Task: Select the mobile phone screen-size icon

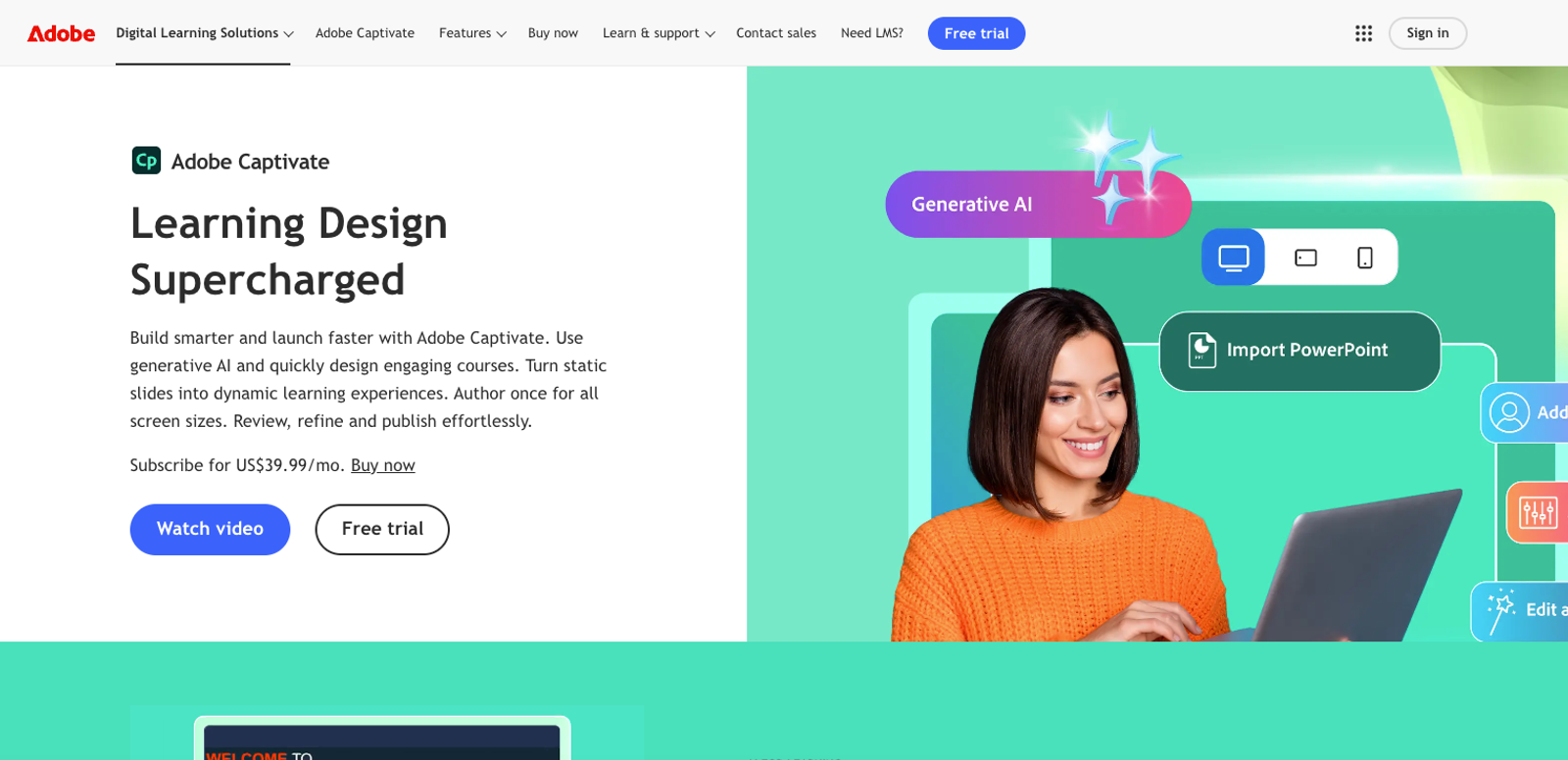Action: [1364, 258]
